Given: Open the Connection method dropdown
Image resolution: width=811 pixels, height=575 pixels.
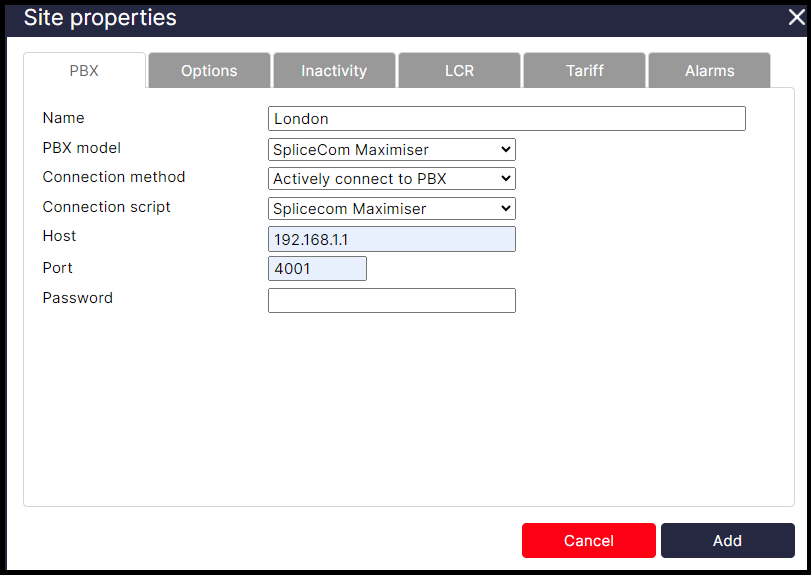Looking at the screenshot, I should 391,179.
